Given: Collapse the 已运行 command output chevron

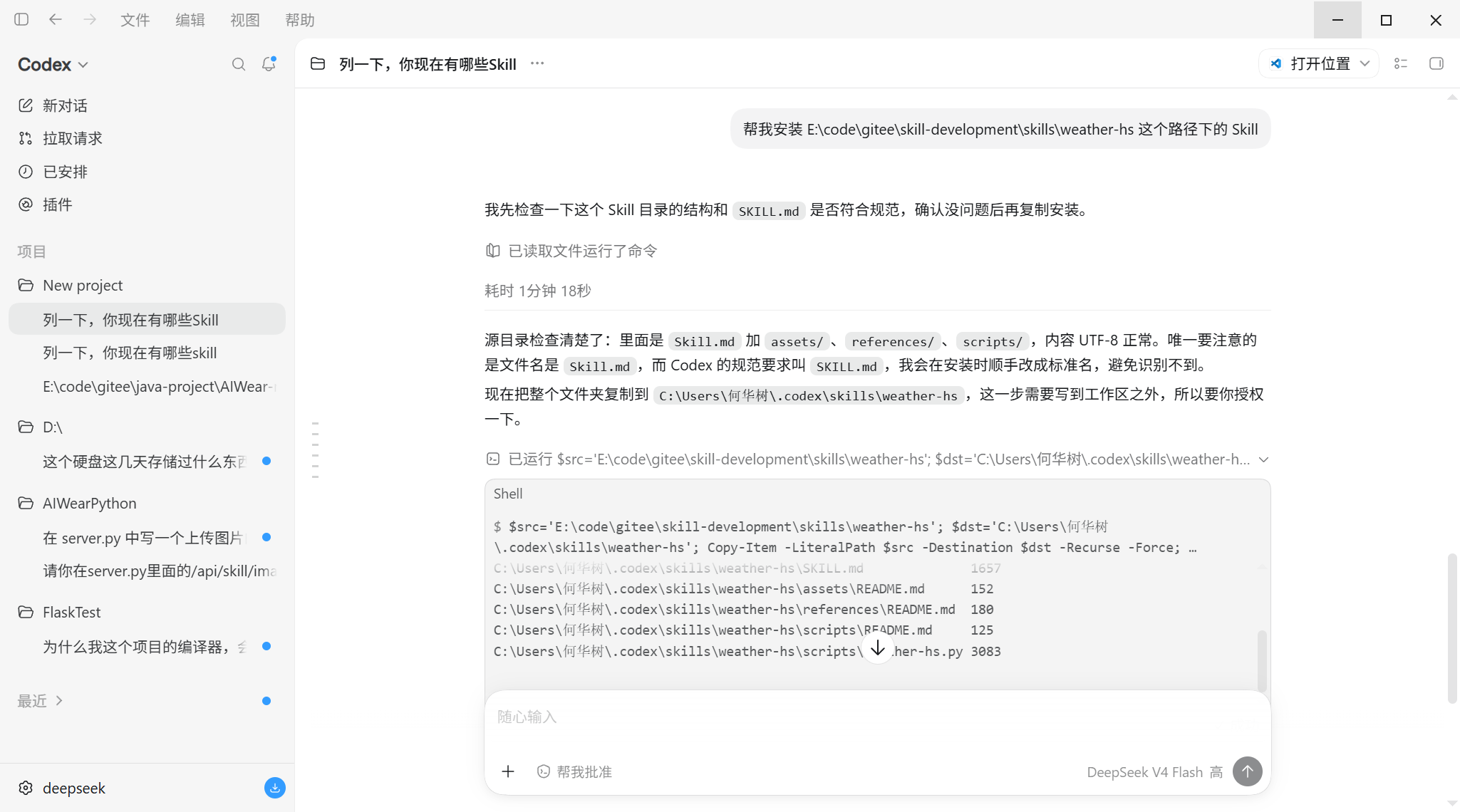Looking at the screenshot, I should click(1263, 459).
